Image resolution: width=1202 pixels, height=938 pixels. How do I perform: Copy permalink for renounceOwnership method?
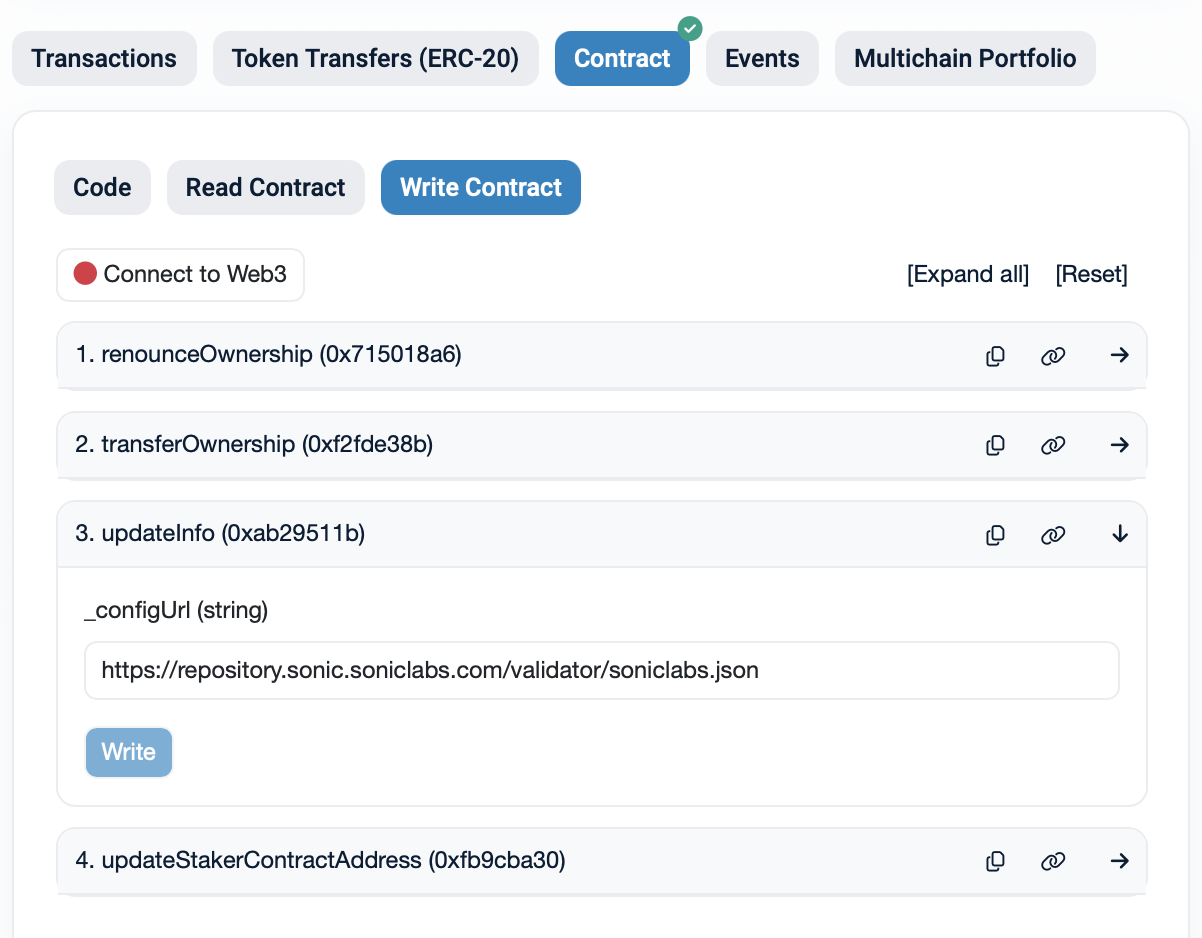[1053, 355]
